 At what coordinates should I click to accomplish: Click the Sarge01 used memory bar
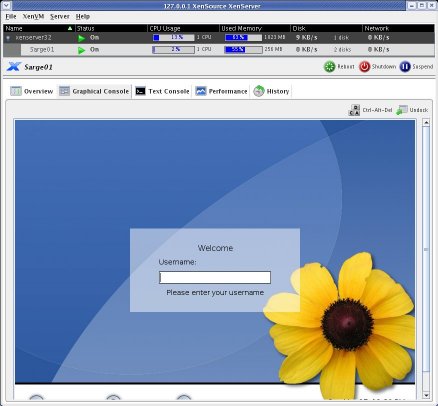(x=243, y=50)
